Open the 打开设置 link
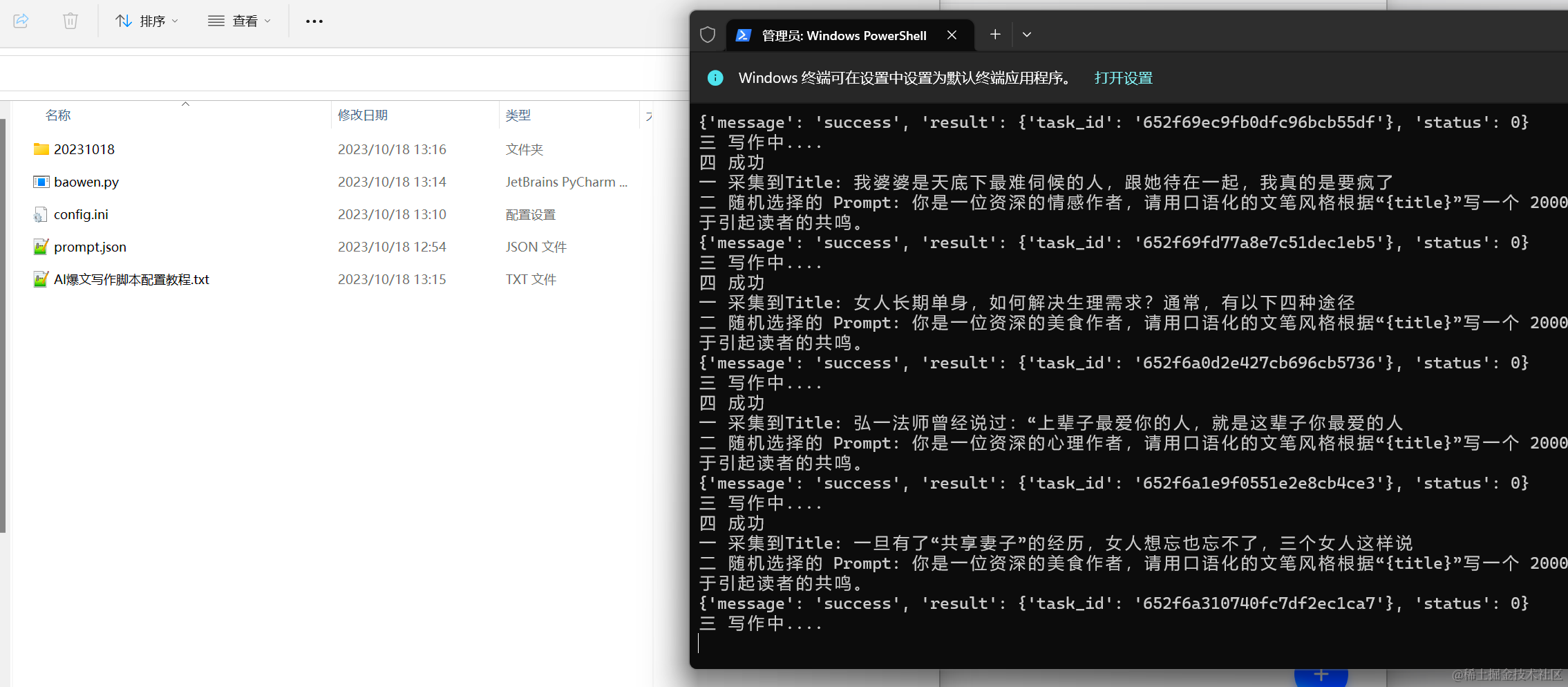 tap(1124, 78)
